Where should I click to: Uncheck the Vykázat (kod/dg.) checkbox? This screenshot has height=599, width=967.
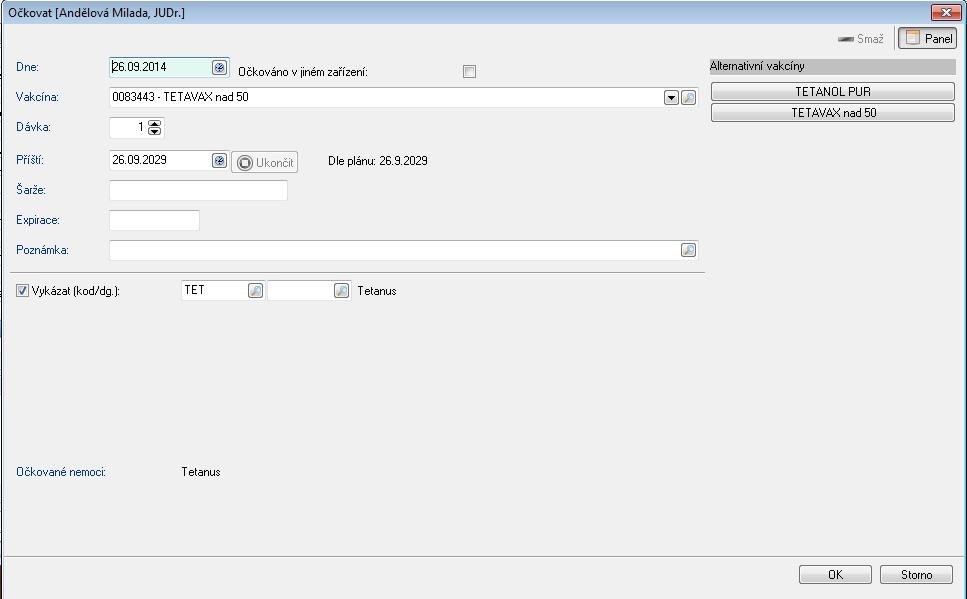click(22, 291)
